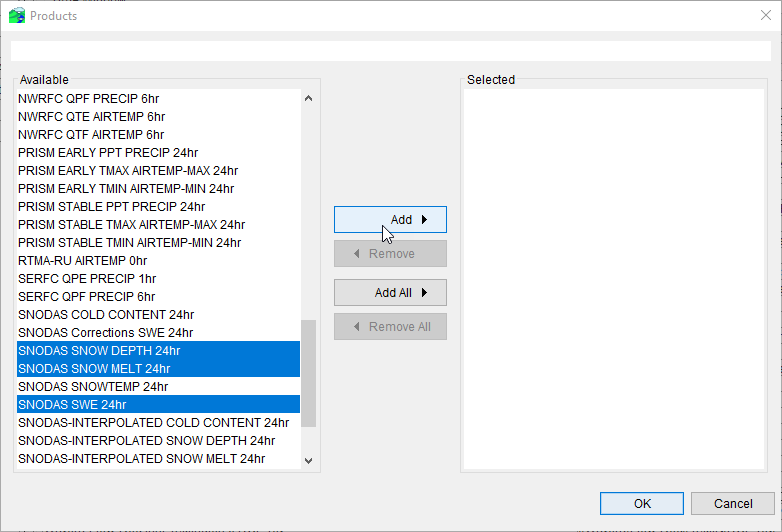Click the Available list scrollbar thumb
The height and width of the screenshot is (532, 782).
[x=308, y=373]
